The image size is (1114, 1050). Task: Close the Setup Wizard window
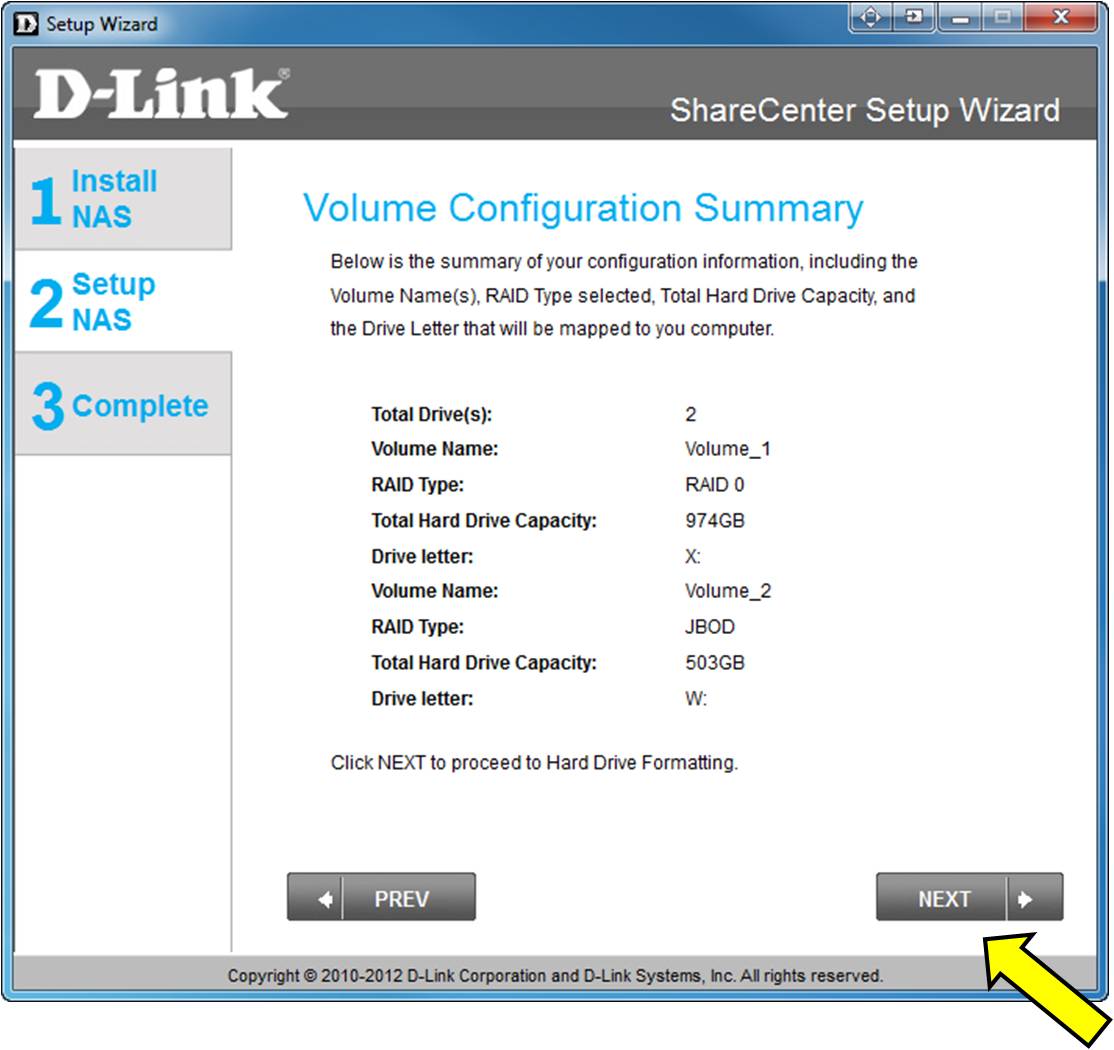pos(1061,17)
